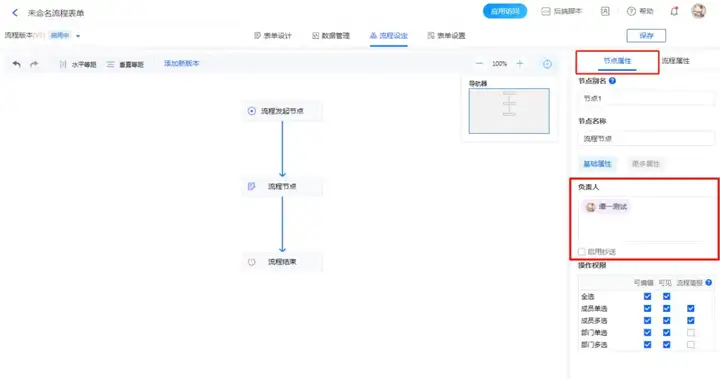This screenshot has width=720, height=379.
Task: Expand the 流程版本 version dropdown arrow
Action: coord(78,36)
